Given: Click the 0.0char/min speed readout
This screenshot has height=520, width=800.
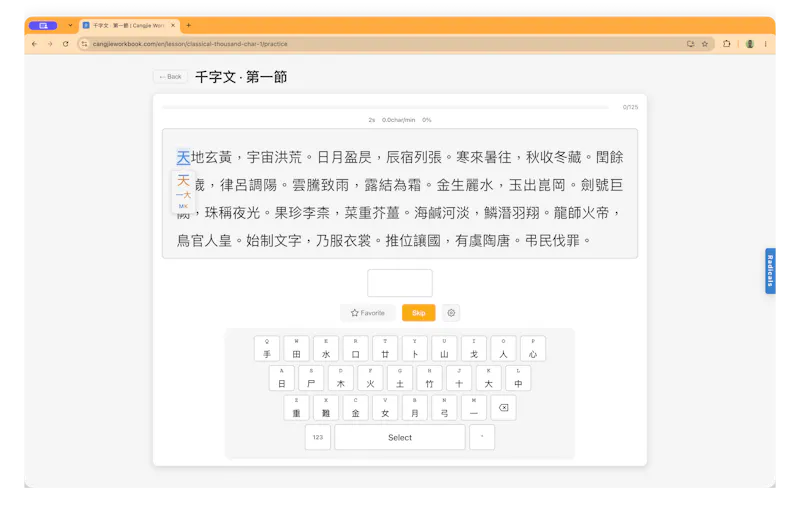Looking at the screenshot, I should click(x=398, y=120).
